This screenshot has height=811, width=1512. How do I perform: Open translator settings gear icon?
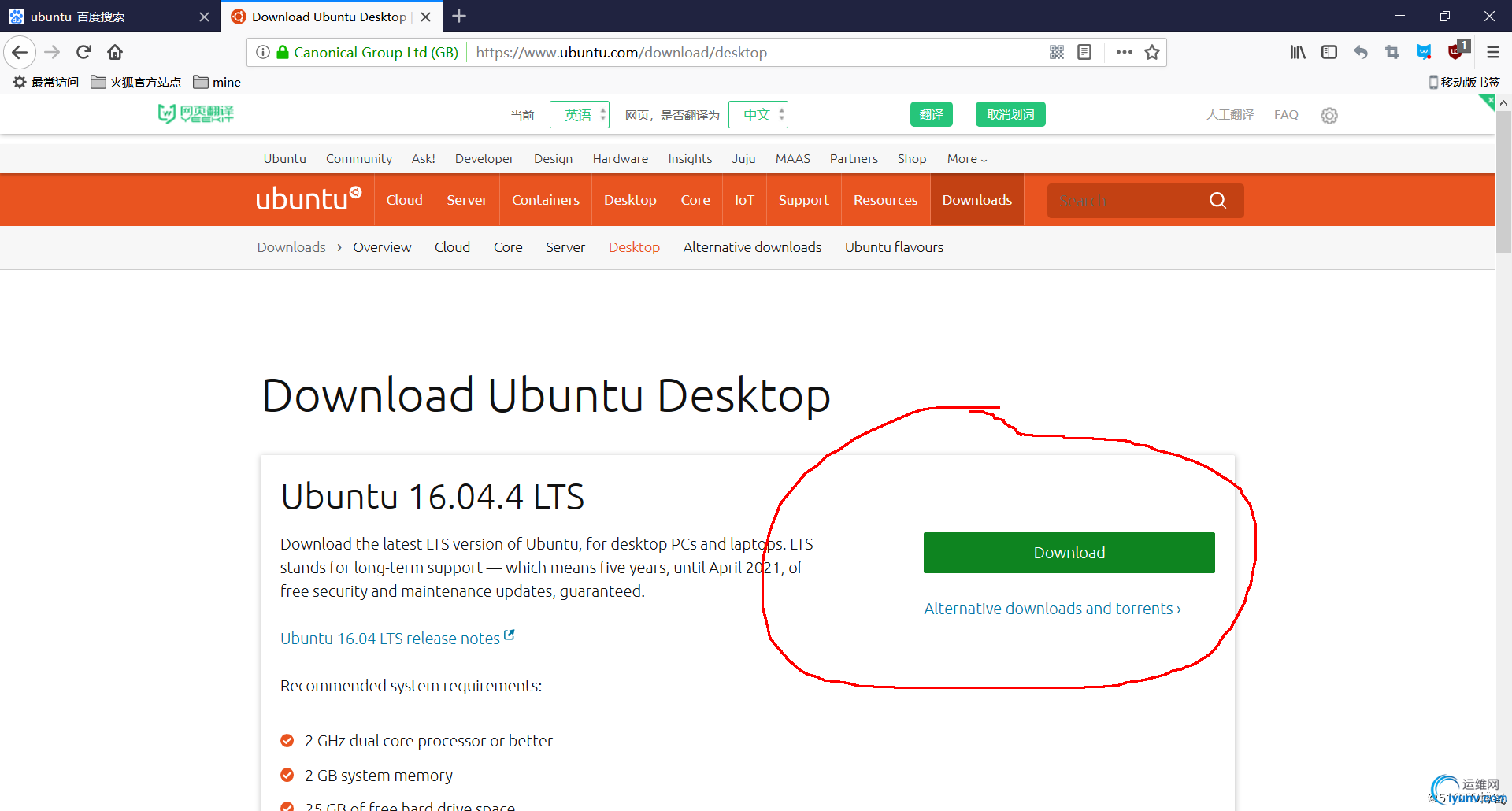[1329, 115]
